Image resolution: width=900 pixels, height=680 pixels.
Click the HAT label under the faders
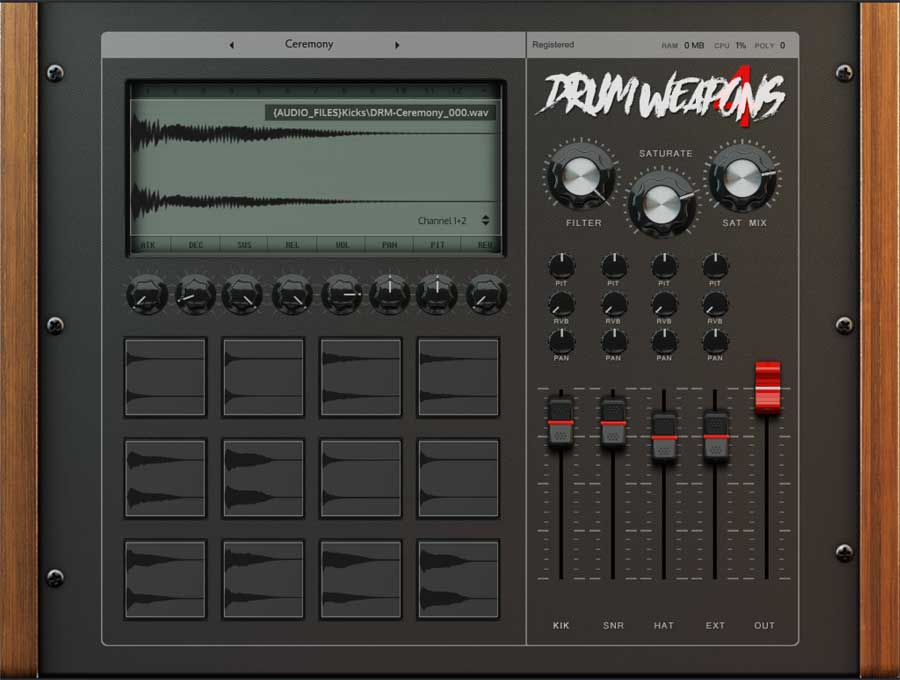664,625
